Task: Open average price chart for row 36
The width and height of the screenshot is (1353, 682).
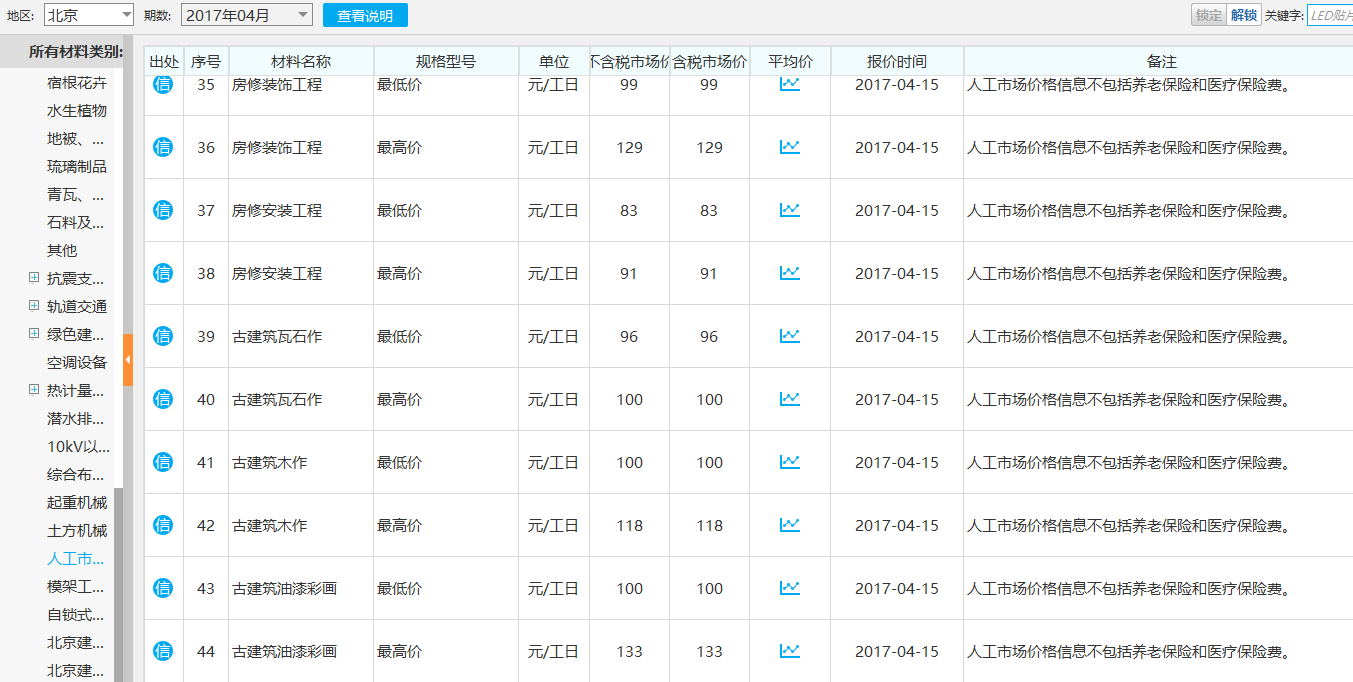Action: click(790, 147)
